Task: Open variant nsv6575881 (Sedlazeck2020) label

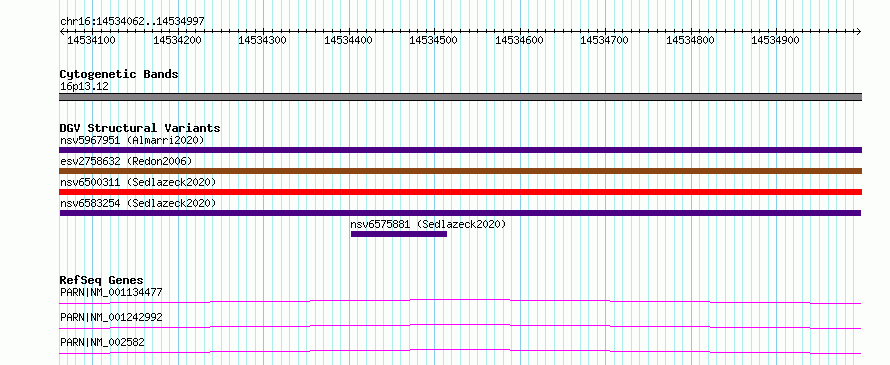Action: (x=428, y=224)
